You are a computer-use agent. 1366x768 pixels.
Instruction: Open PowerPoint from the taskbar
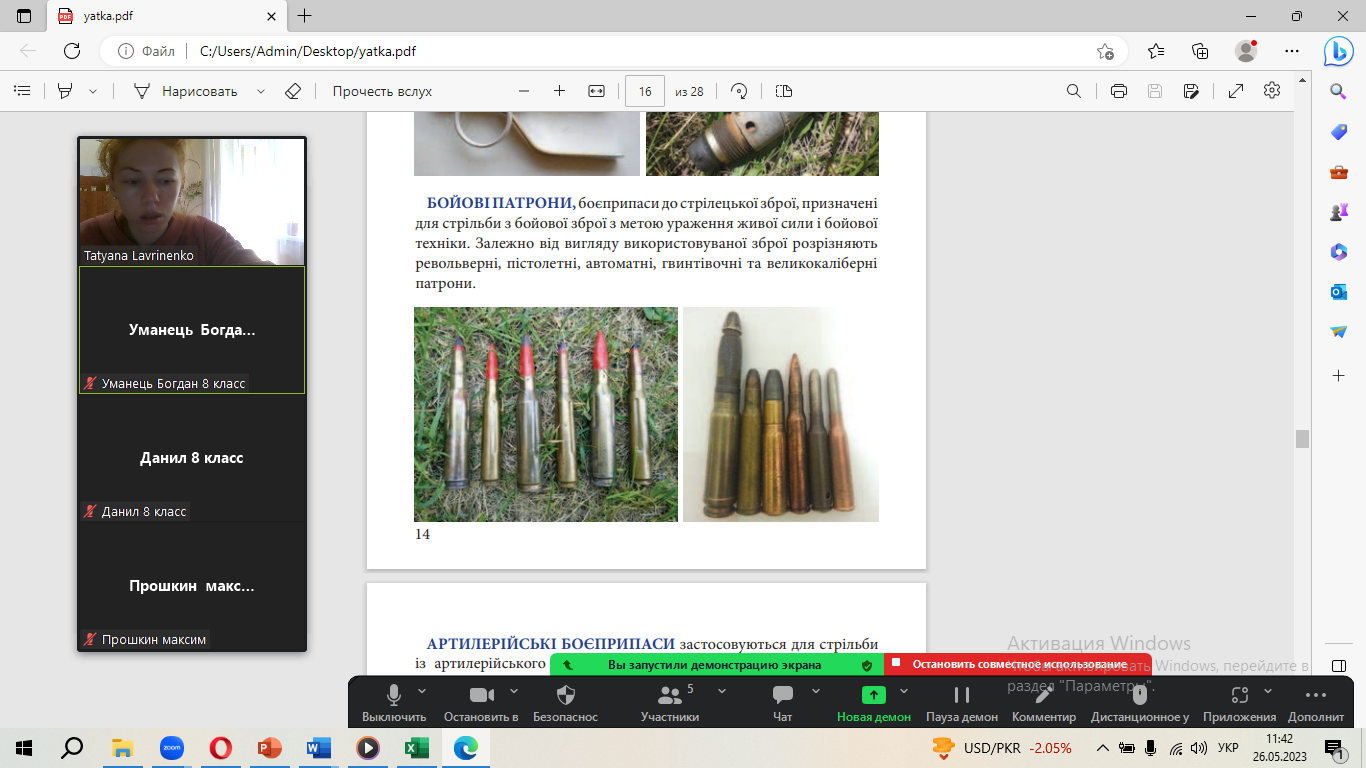[x=270, y=747]
